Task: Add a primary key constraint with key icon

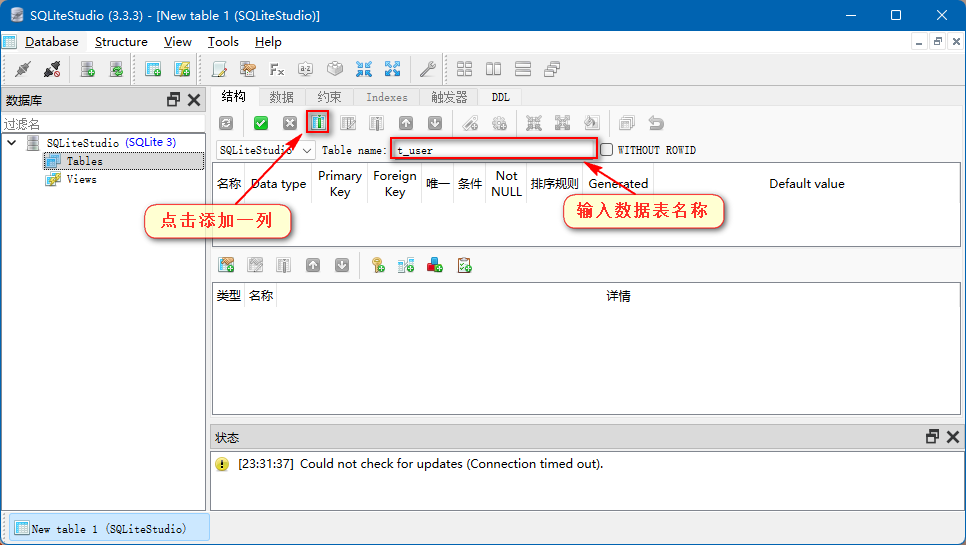Action: (x=378, y=265)
